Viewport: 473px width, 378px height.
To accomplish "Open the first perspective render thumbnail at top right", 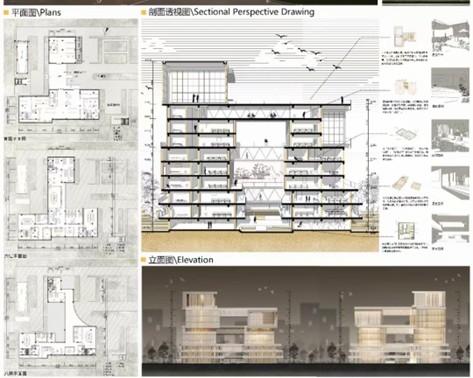I will [x=450, y=38].
